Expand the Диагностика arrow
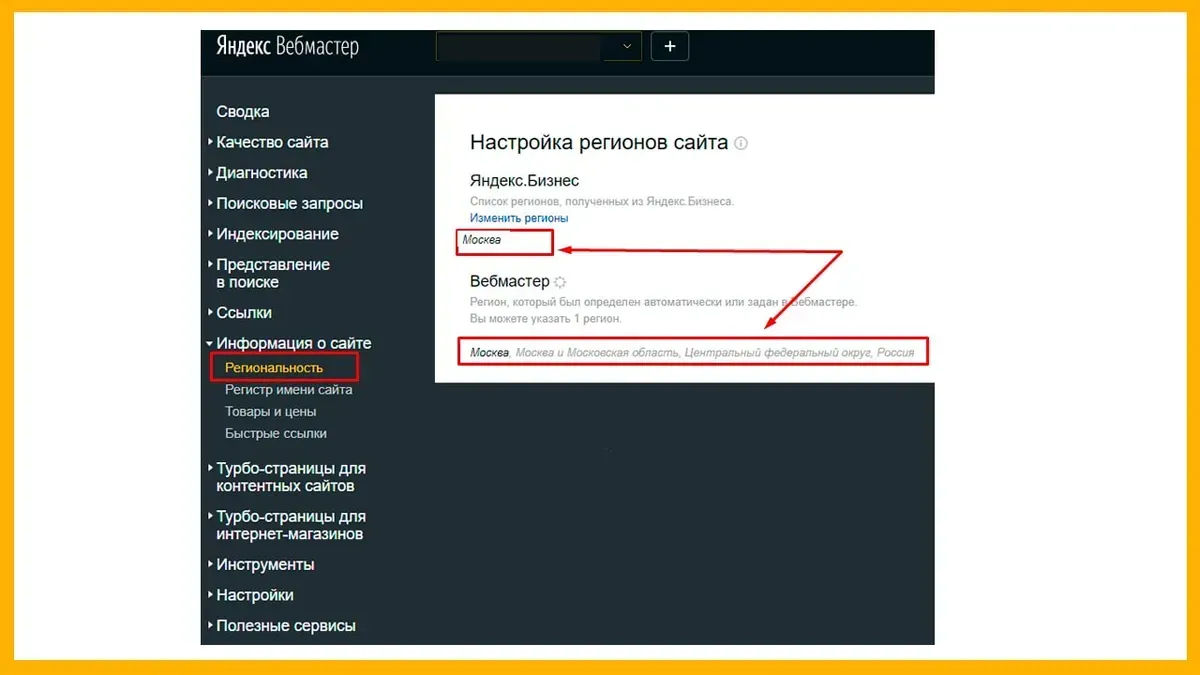The height and width of the screenshot is (675, 1200). tap(210, 173)
